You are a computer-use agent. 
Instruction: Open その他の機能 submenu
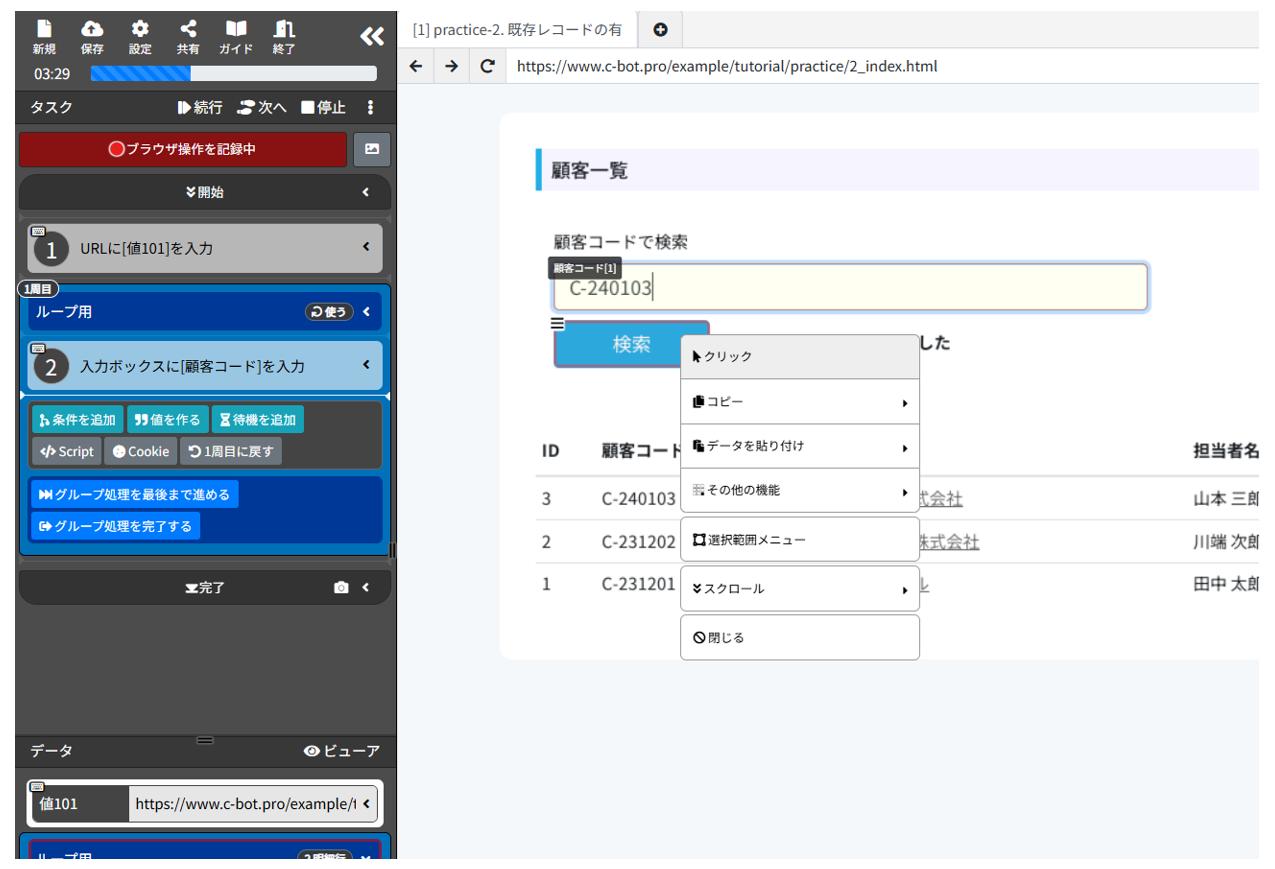[800, 491]
